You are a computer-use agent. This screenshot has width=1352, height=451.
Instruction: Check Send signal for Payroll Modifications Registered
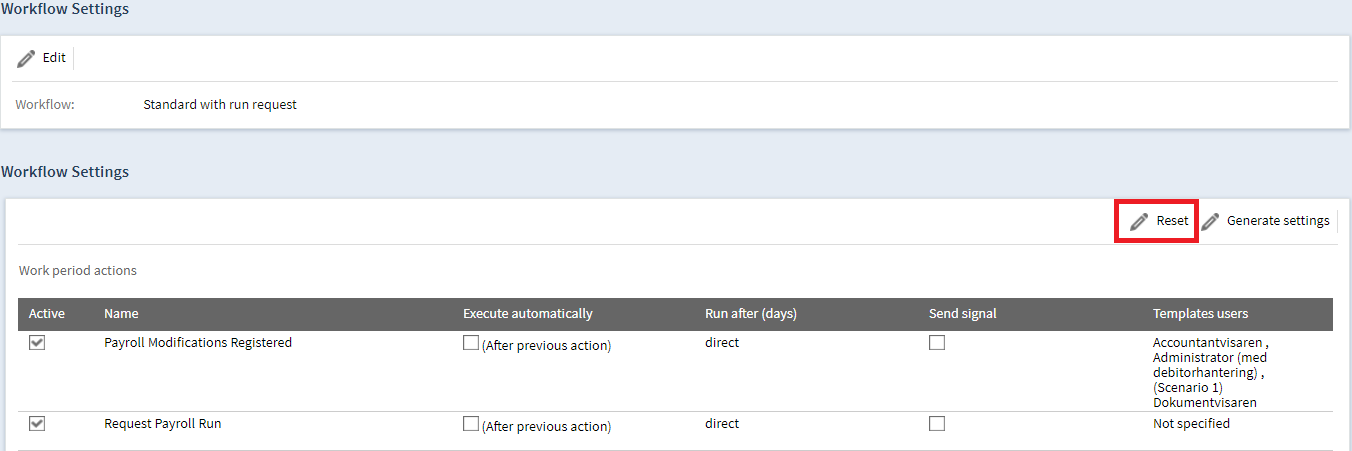pyautogui.click(x=937, y=343)
